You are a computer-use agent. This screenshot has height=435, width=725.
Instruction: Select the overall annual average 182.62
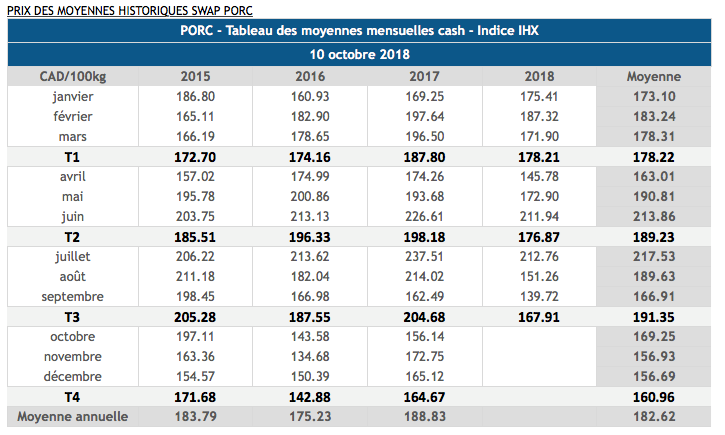click(653, 416)
